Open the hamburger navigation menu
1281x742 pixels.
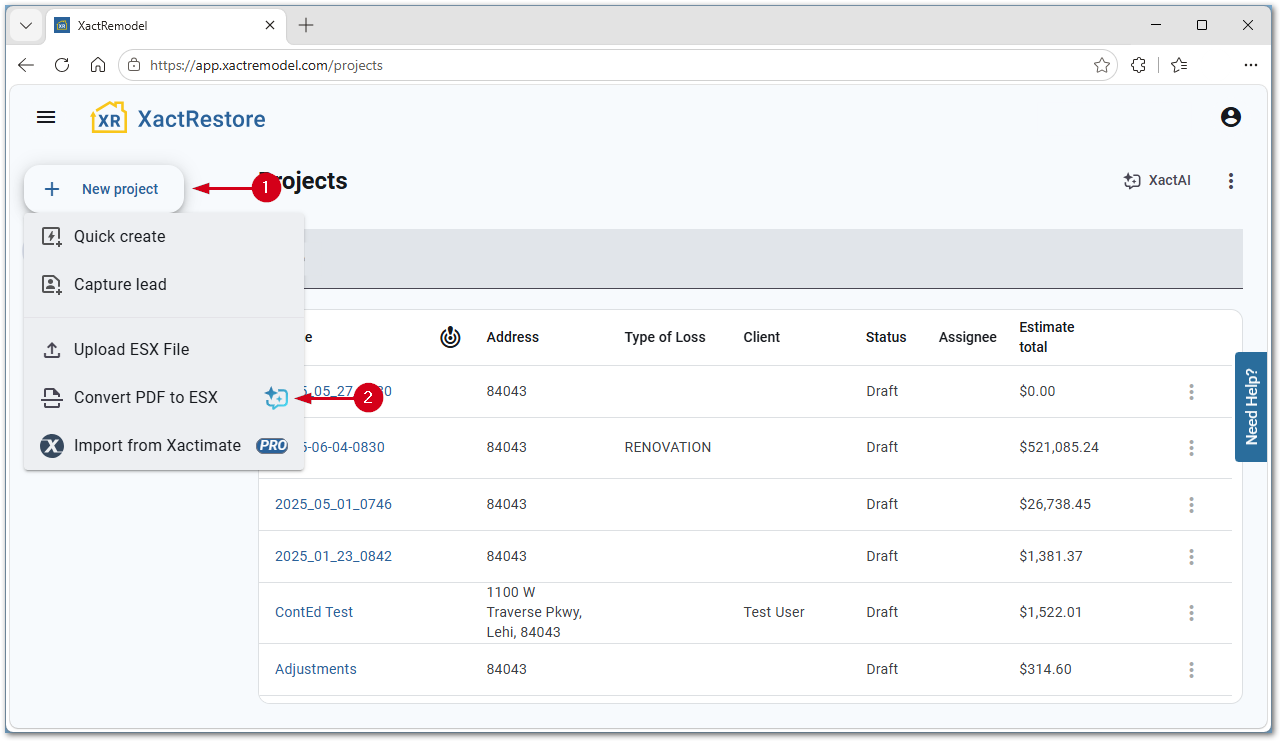(x=46, y=118)
